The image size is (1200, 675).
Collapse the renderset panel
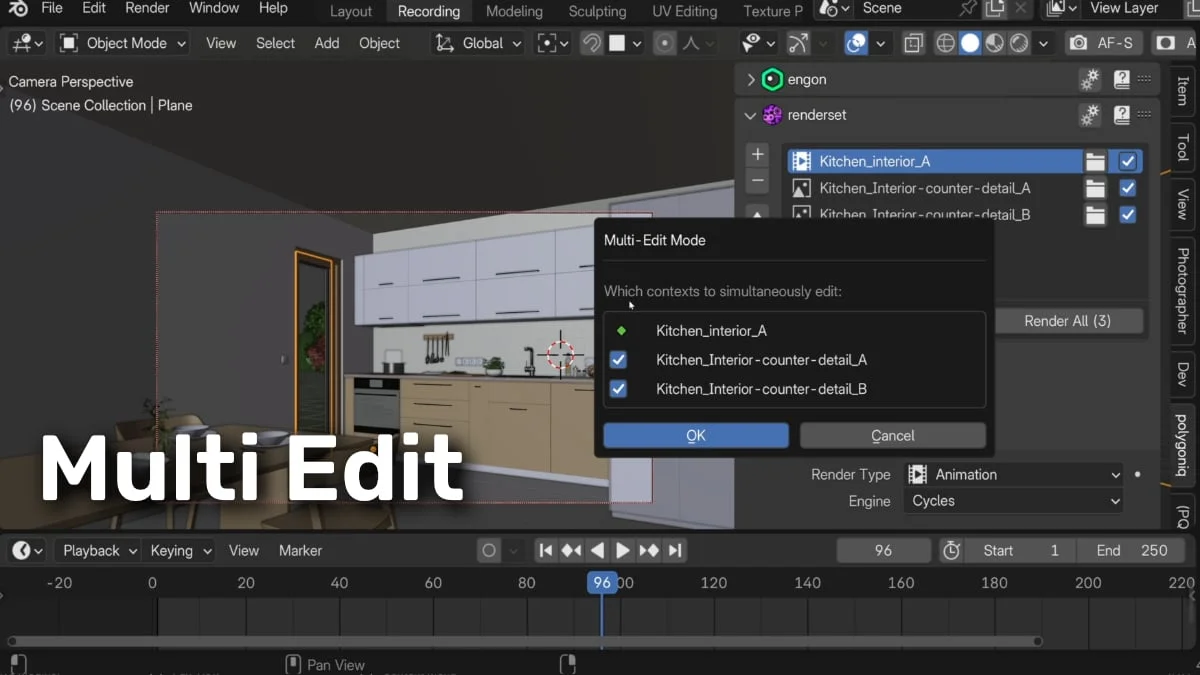click(x=750, y=115)
